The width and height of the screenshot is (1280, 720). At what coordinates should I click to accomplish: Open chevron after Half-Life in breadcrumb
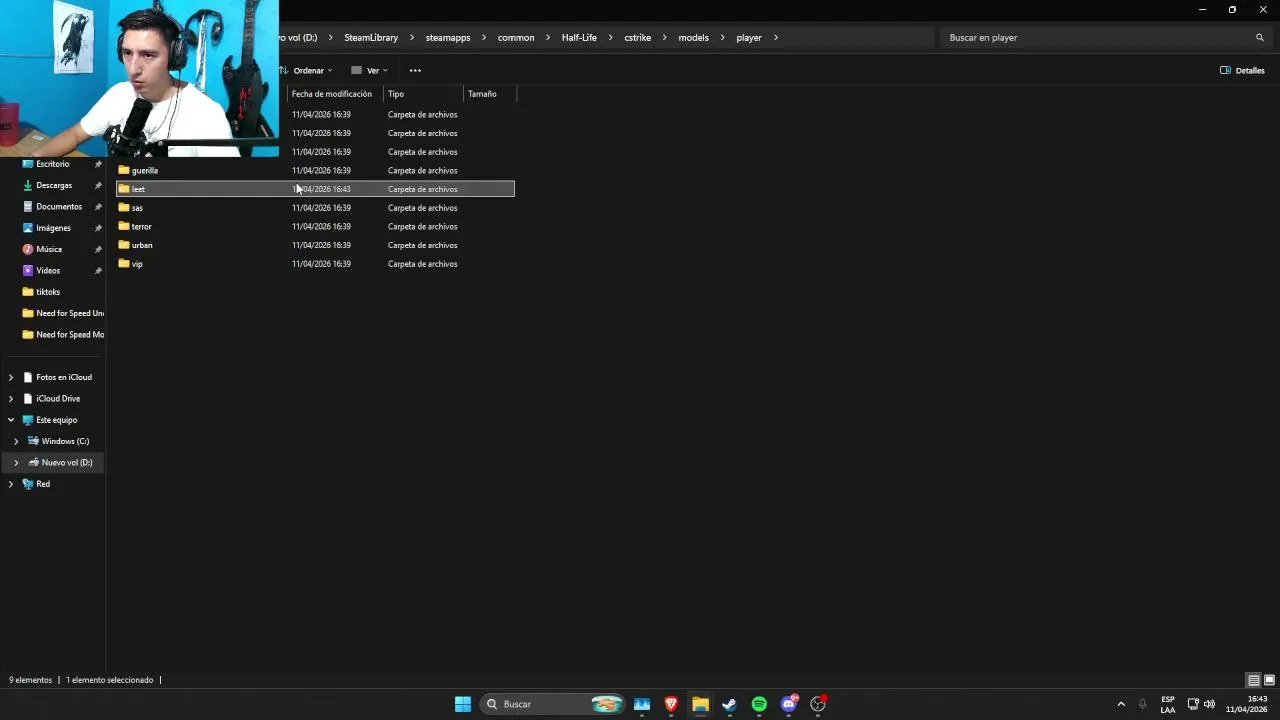point(611,37)
